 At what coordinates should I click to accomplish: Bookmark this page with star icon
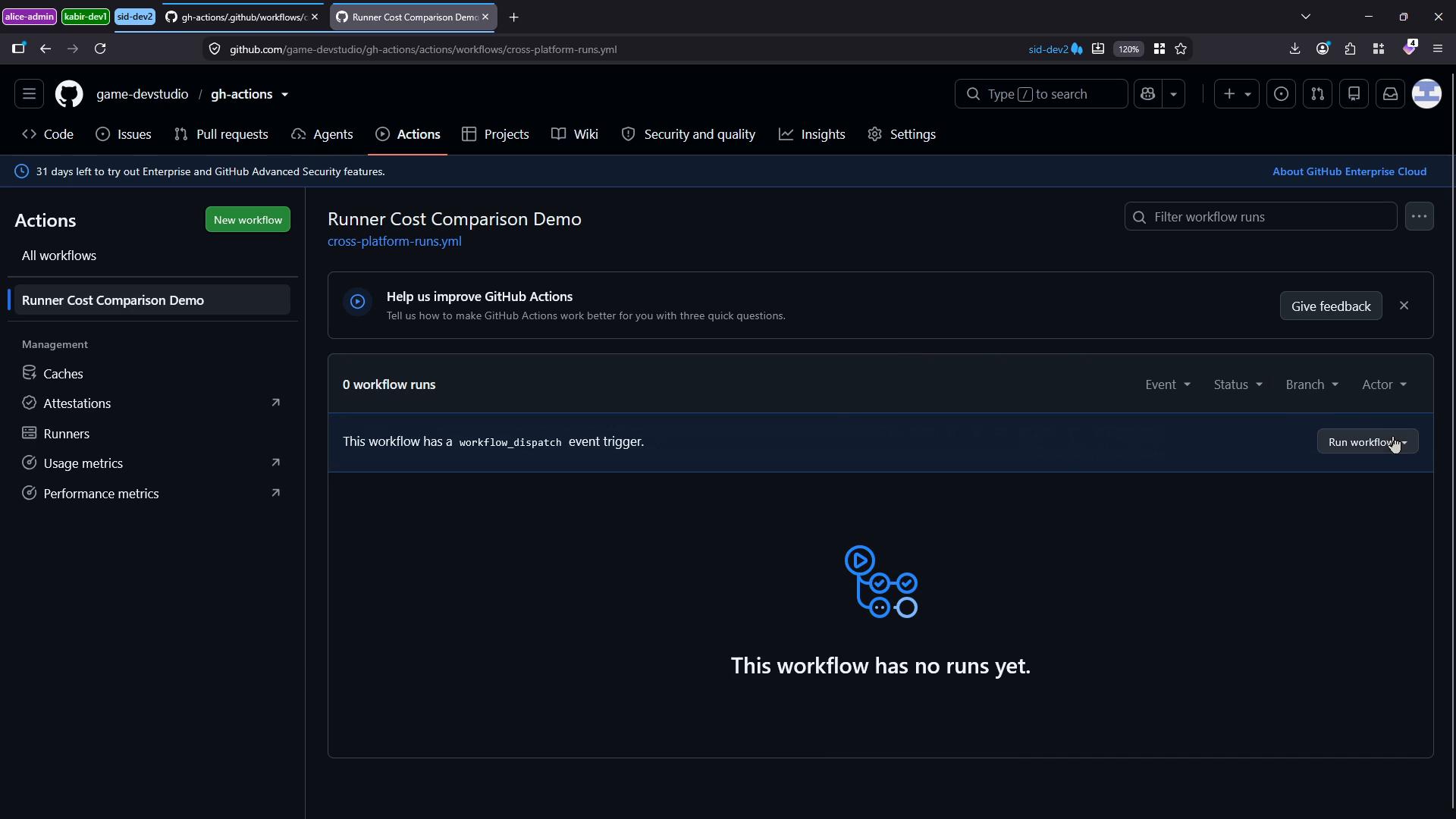[x=1181, y=49]
